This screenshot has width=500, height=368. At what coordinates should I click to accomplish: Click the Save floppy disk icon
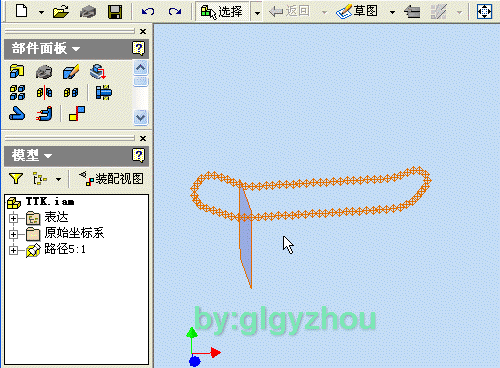click(115, 12)
